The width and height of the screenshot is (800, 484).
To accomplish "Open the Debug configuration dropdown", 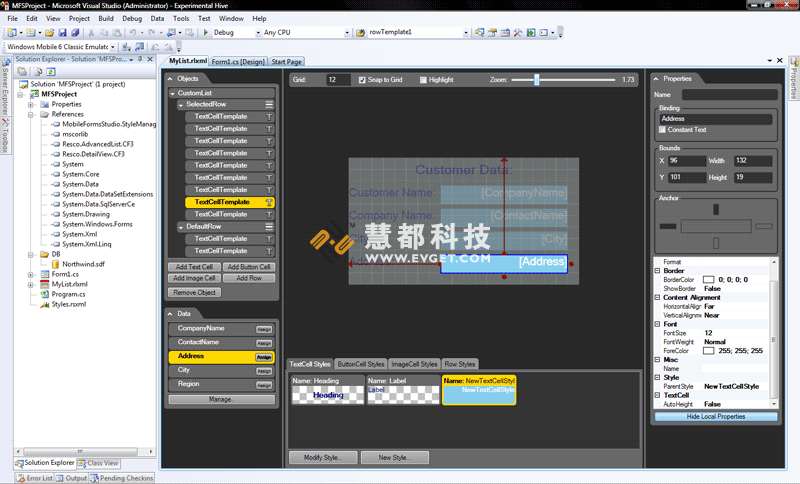I will click(x=234, y=33).
